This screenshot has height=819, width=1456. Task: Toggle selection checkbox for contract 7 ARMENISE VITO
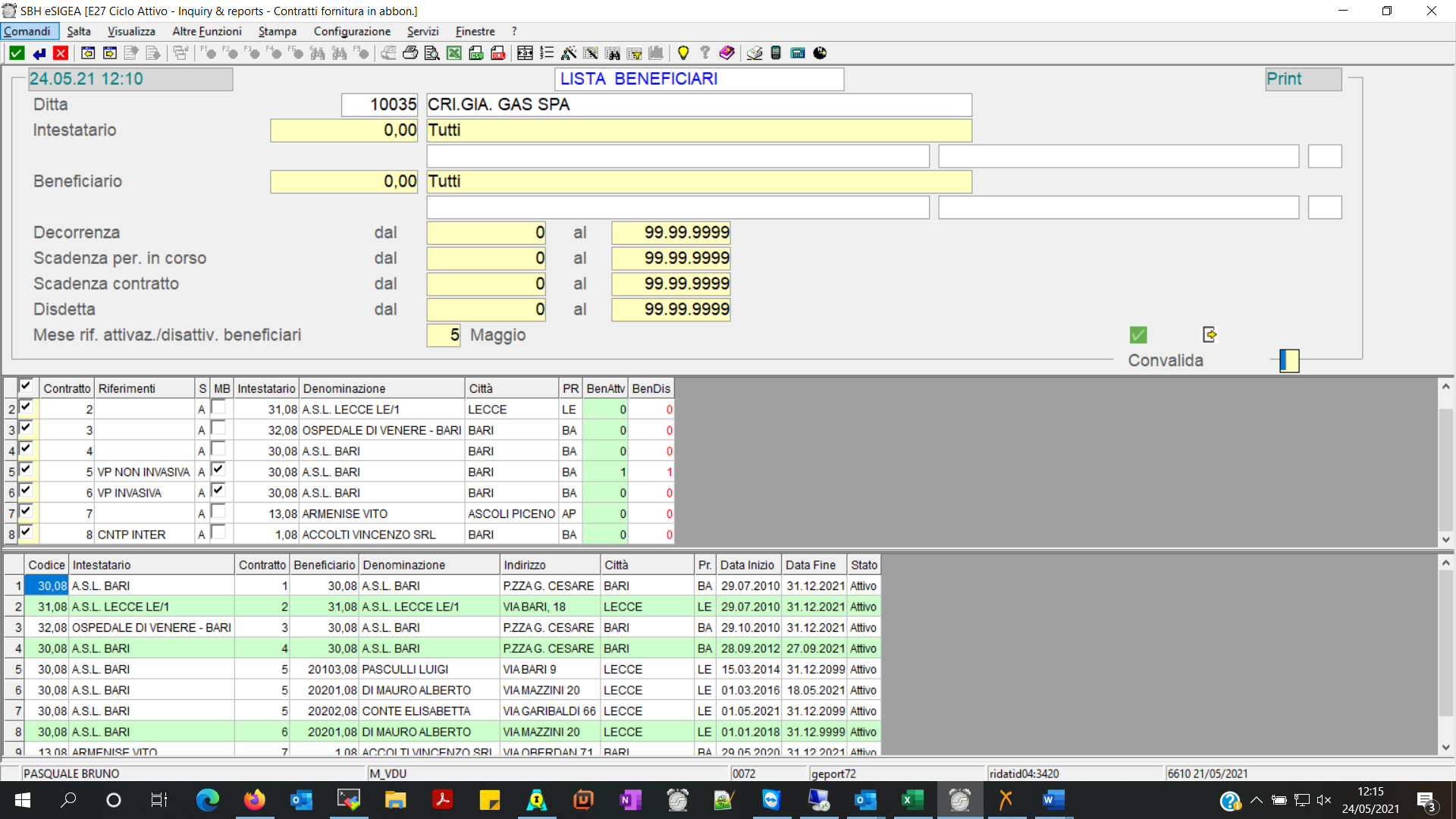[x=26, y=512]
